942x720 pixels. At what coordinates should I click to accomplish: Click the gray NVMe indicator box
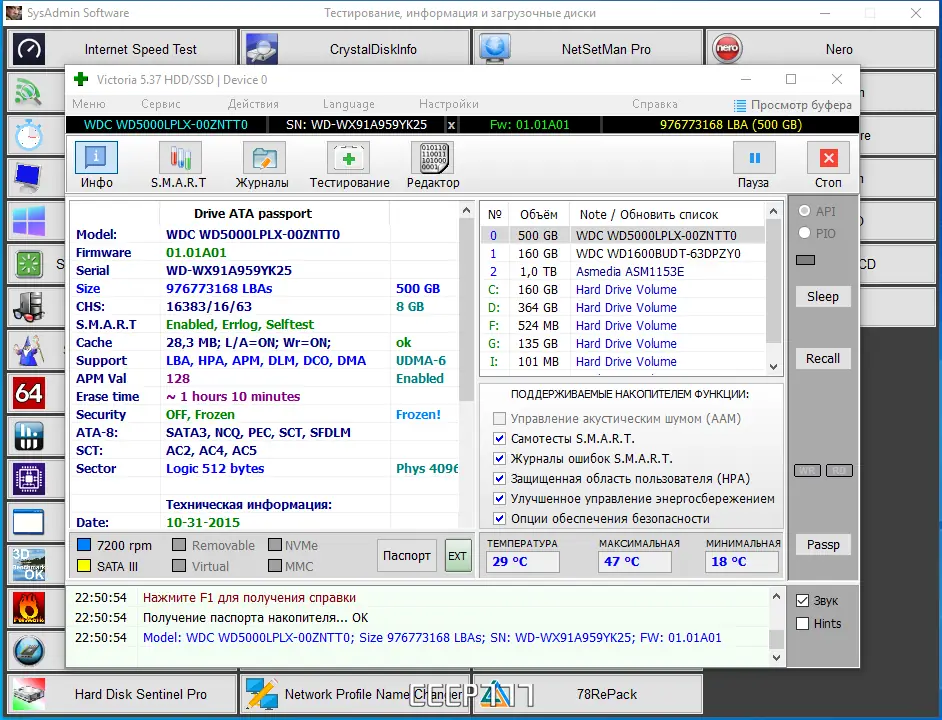pyautogui.click(x=275, y=545)
